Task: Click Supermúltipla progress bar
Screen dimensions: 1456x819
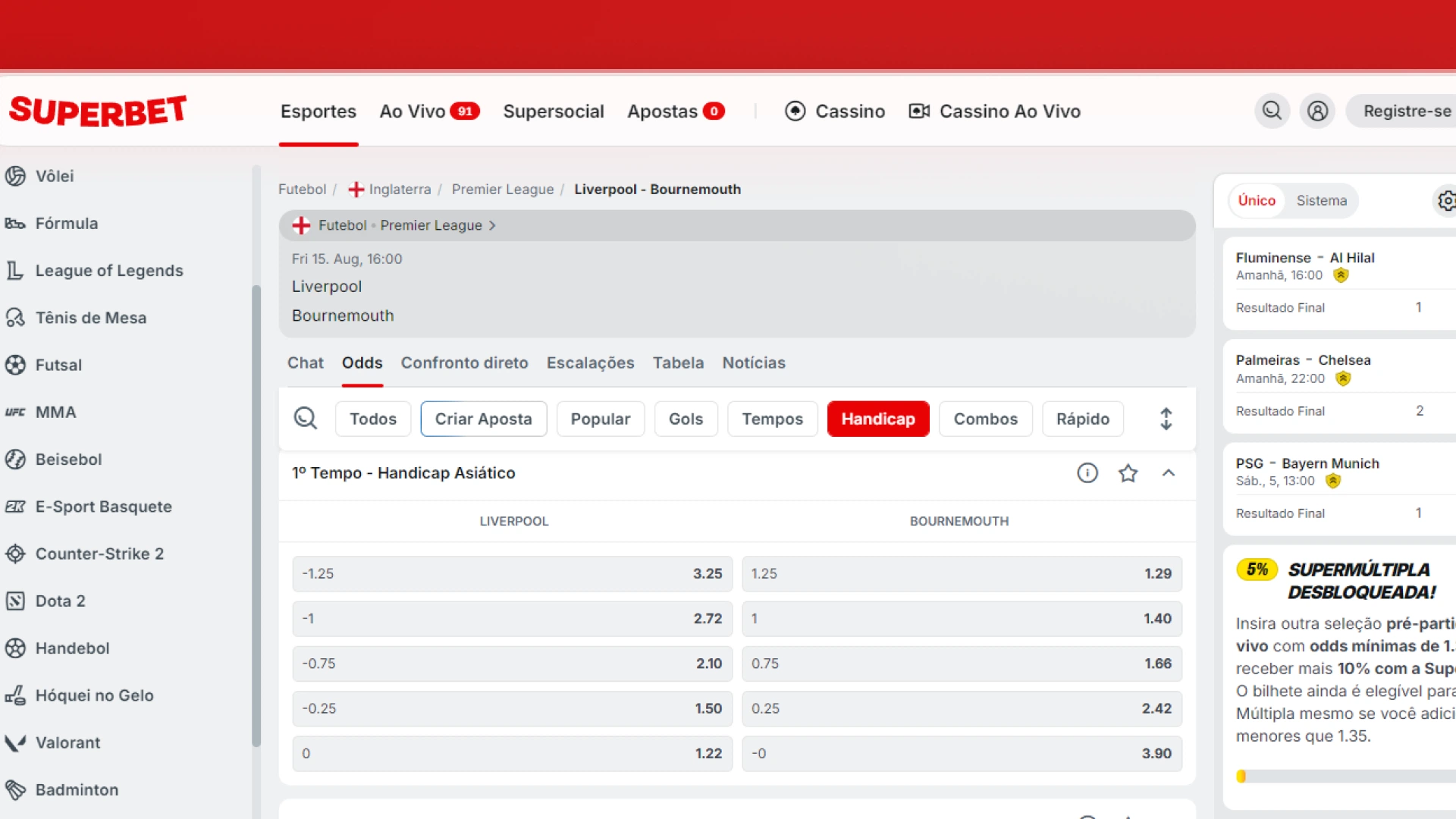Action: click(x=1346, y=776)
